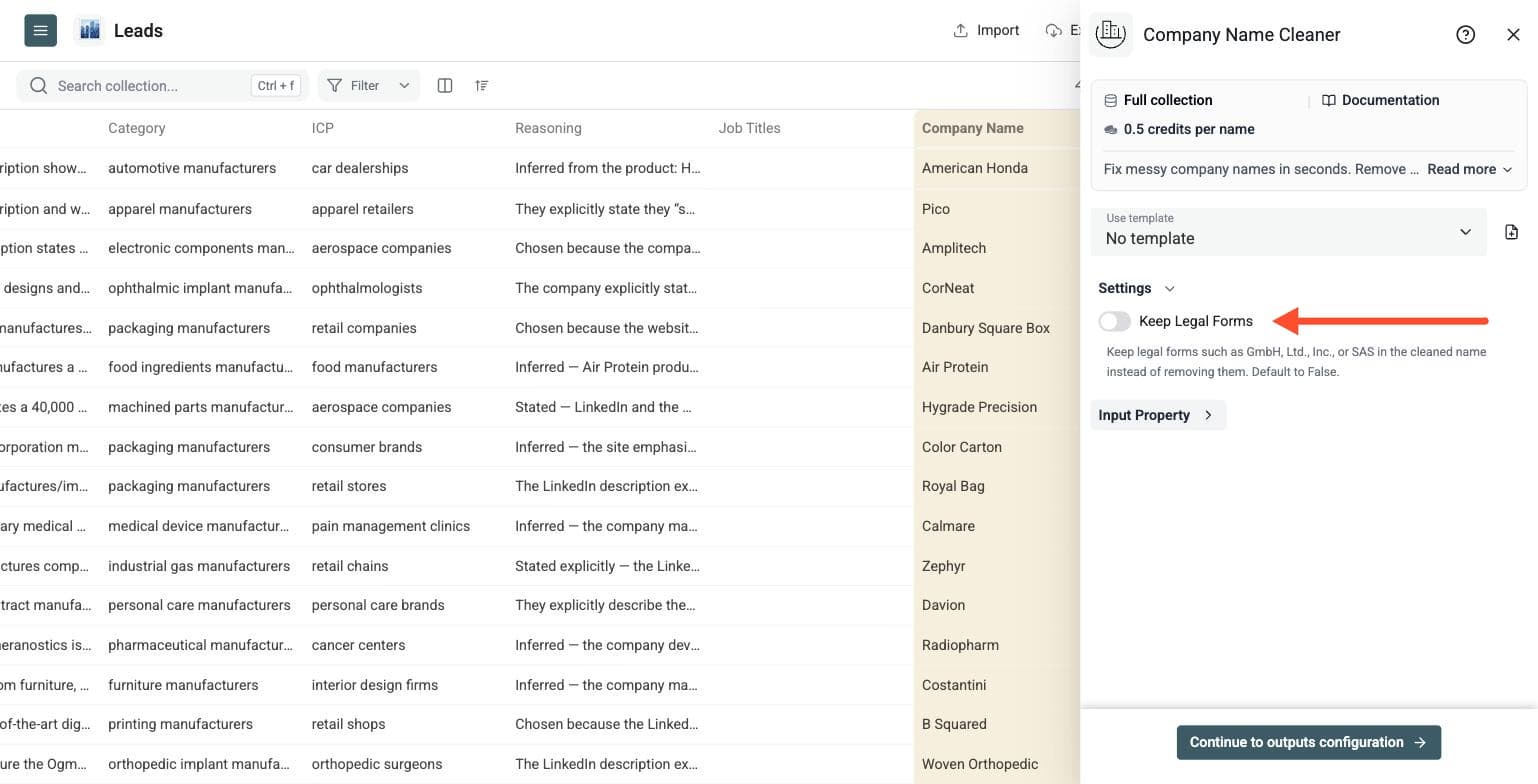Select the Full collection option
This screenshot has width=1538, height=784.
pyautogui.click(x=1158, y=100)
